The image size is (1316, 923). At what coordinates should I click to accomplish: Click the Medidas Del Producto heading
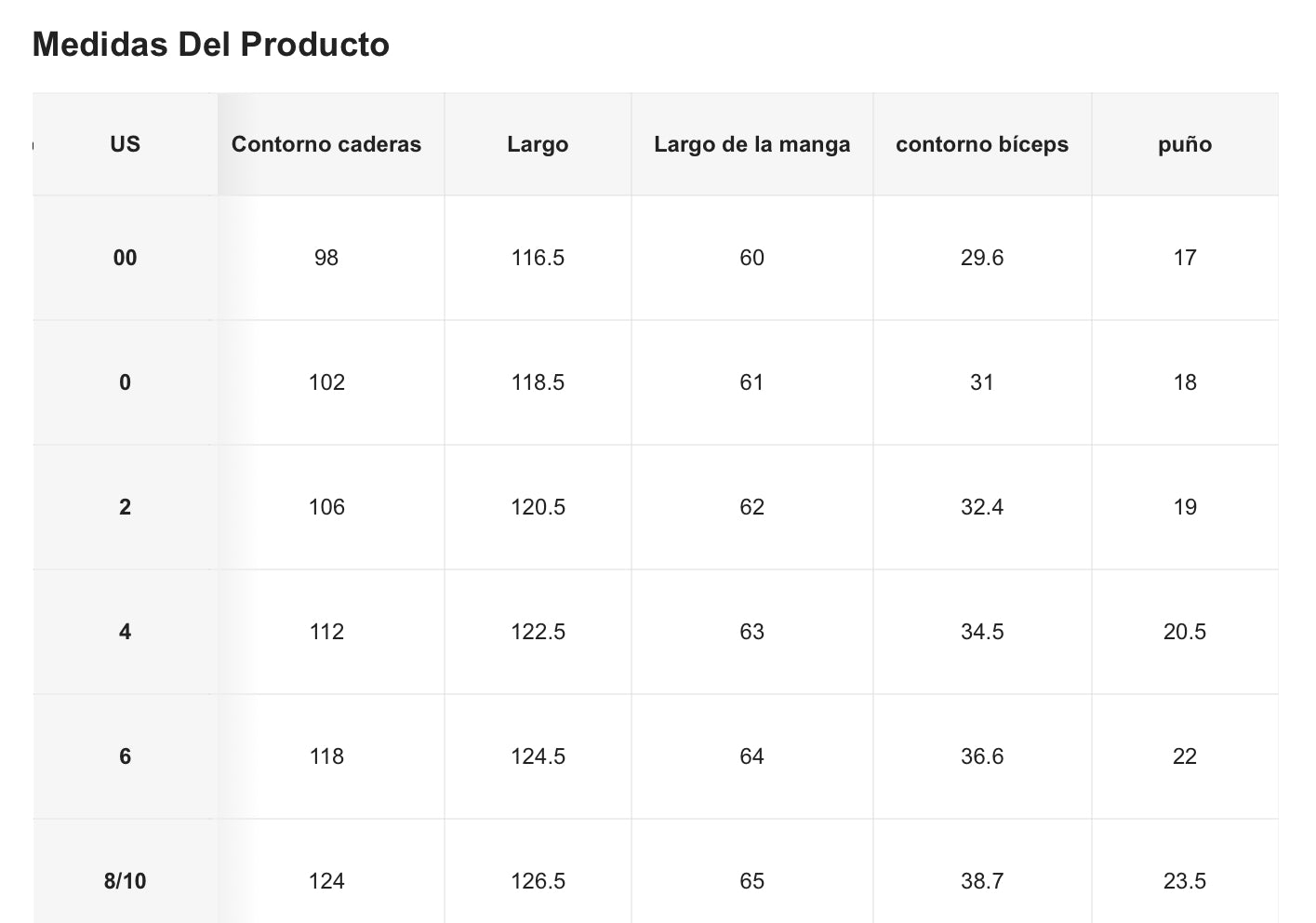[211, 45]
